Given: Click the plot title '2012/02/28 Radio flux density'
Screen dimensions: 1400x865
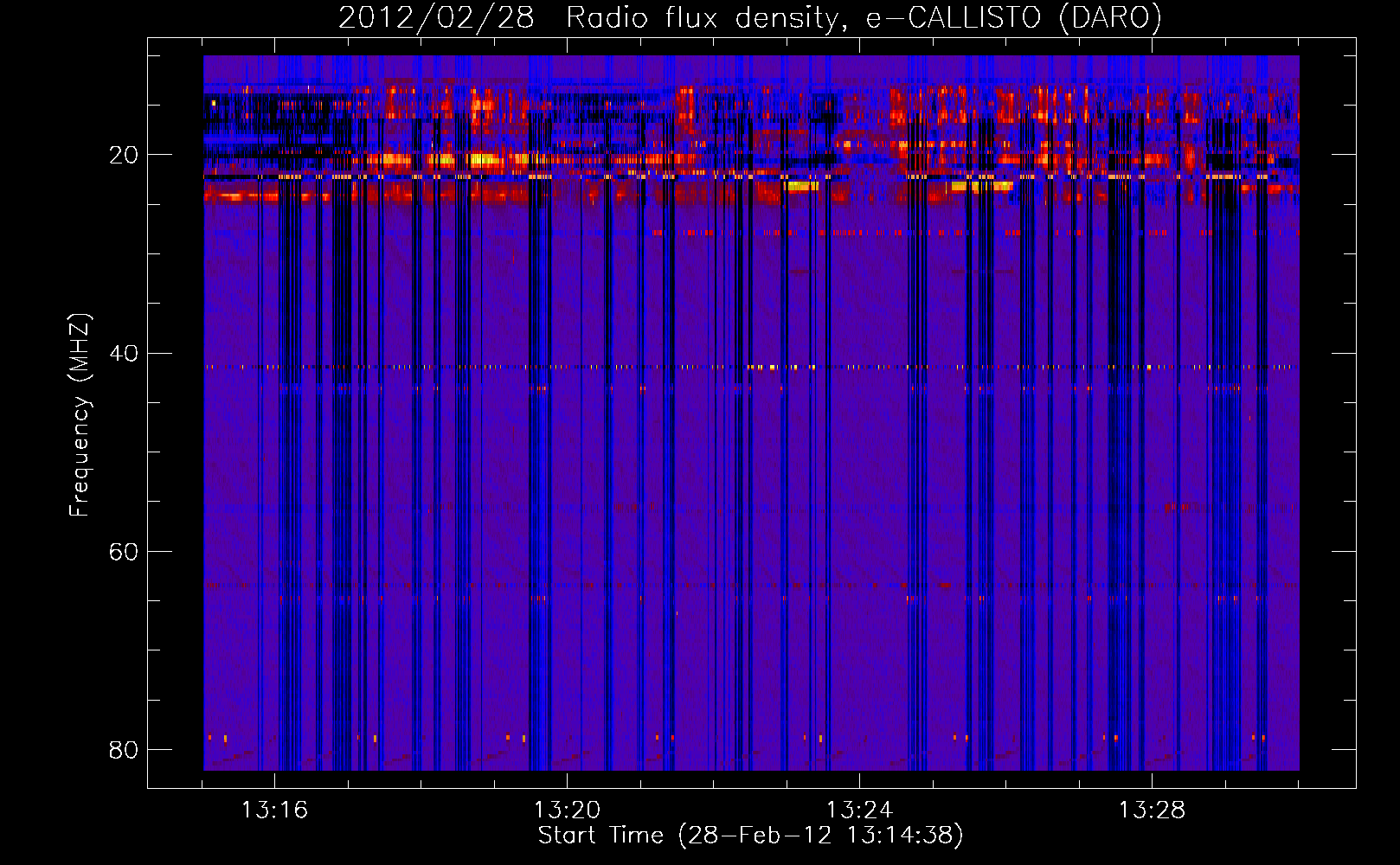Looking at the screenshot, I should pos(749,18).
